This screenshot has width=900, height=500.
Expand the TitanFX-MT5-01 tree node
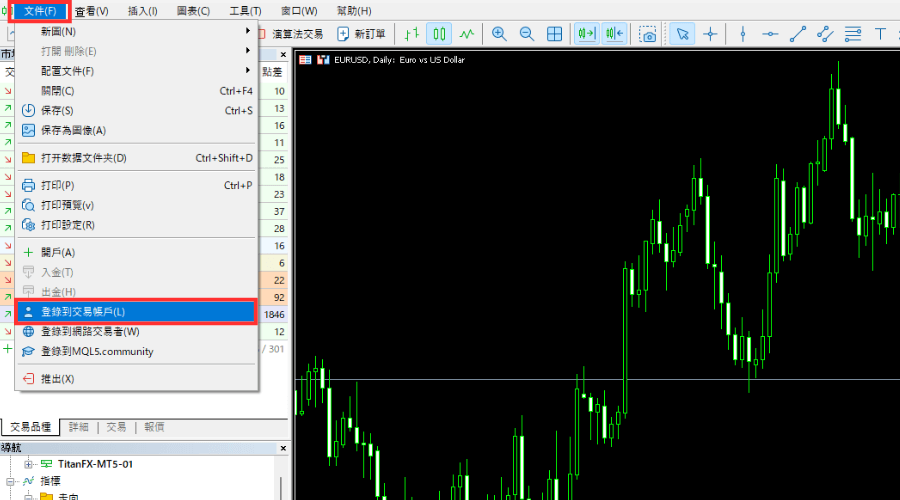pos(28,464)
